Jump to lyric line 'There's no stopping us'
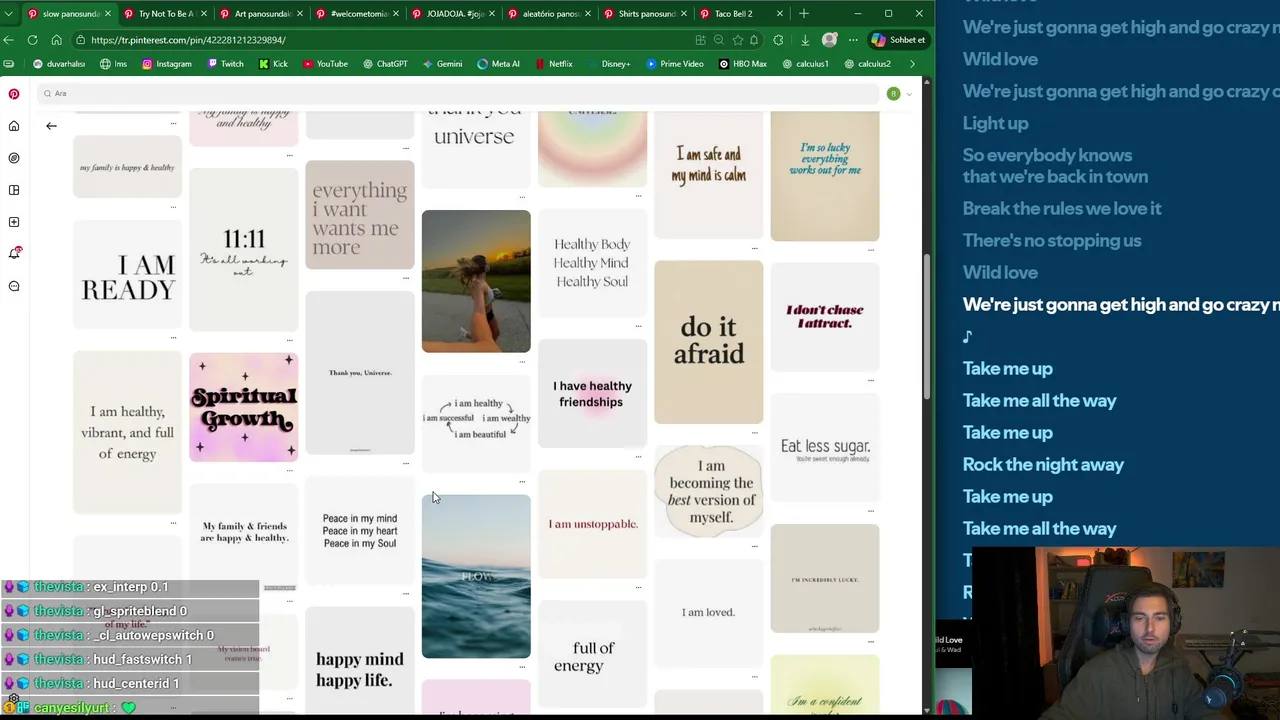1280x720 pixels. [1051, 240]
